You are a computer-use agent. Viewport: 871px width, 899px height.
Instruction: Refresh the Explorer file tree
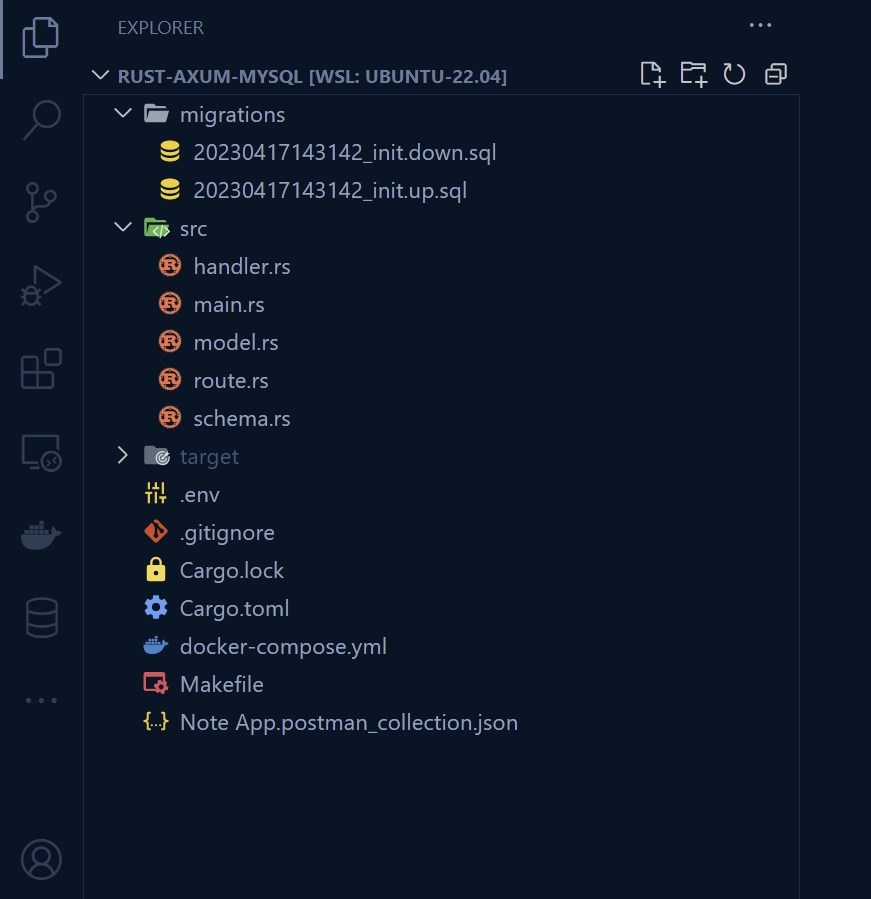tap(734, 73)
